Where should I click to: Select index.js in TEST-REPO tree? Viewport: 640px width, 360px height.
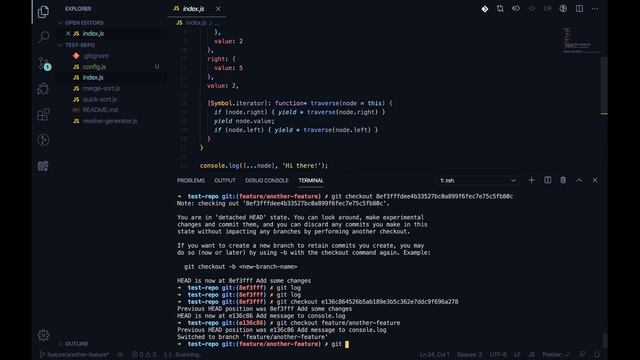click(93, 77)
